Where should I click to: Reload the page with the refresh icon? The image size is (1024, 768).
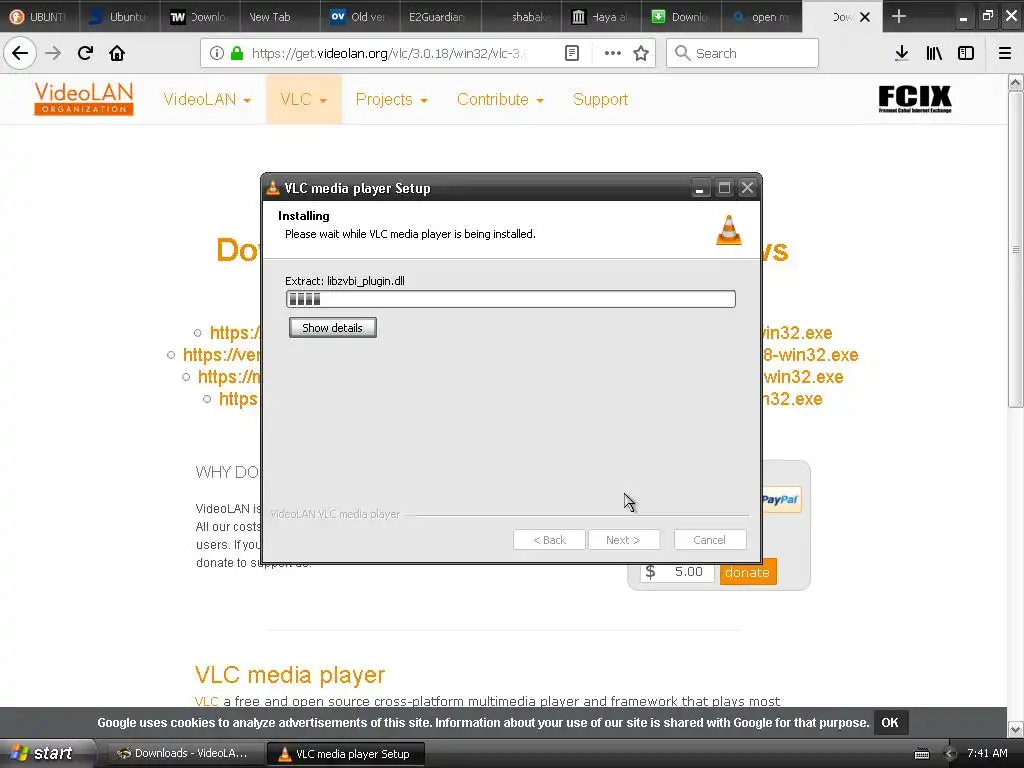tap(85, 53)
